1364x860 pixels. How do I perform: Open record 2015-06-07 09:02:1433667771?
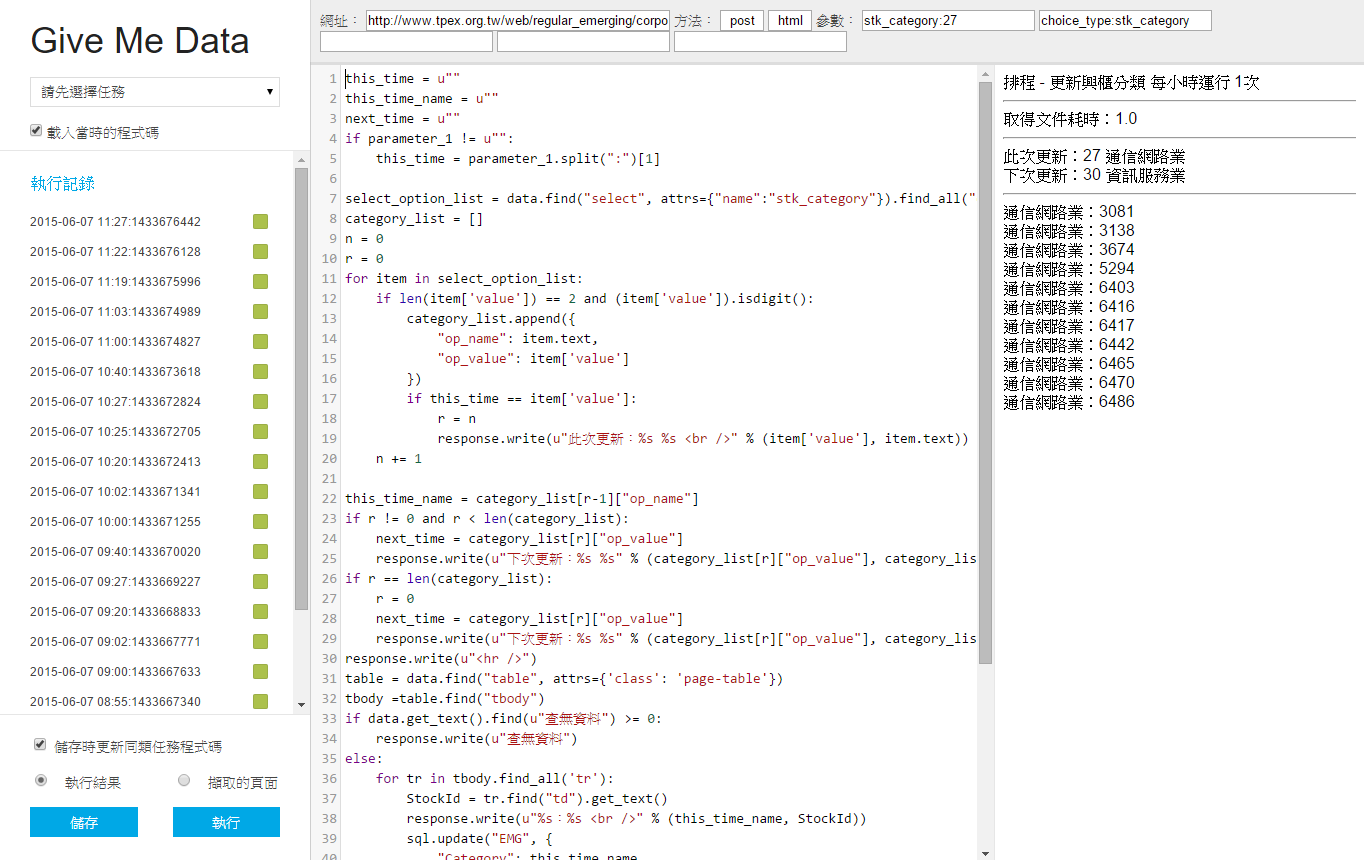pos(115,642)
